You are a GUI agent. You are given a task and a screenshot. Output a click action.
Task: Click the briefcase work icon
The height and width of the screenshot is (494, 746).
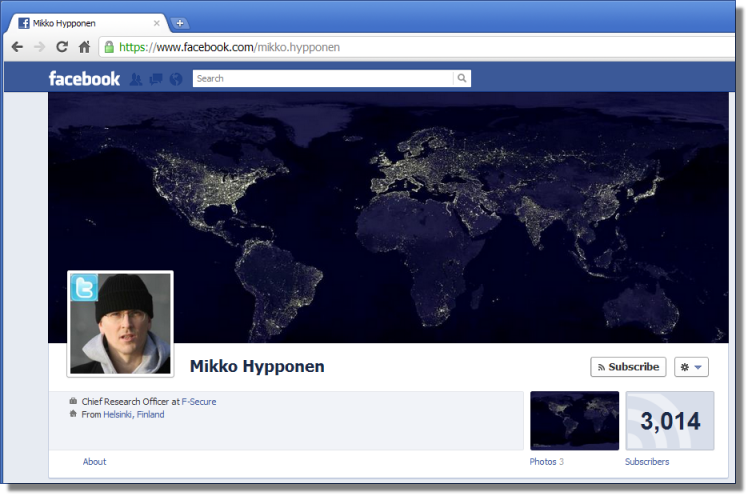(x=73, y=401)
